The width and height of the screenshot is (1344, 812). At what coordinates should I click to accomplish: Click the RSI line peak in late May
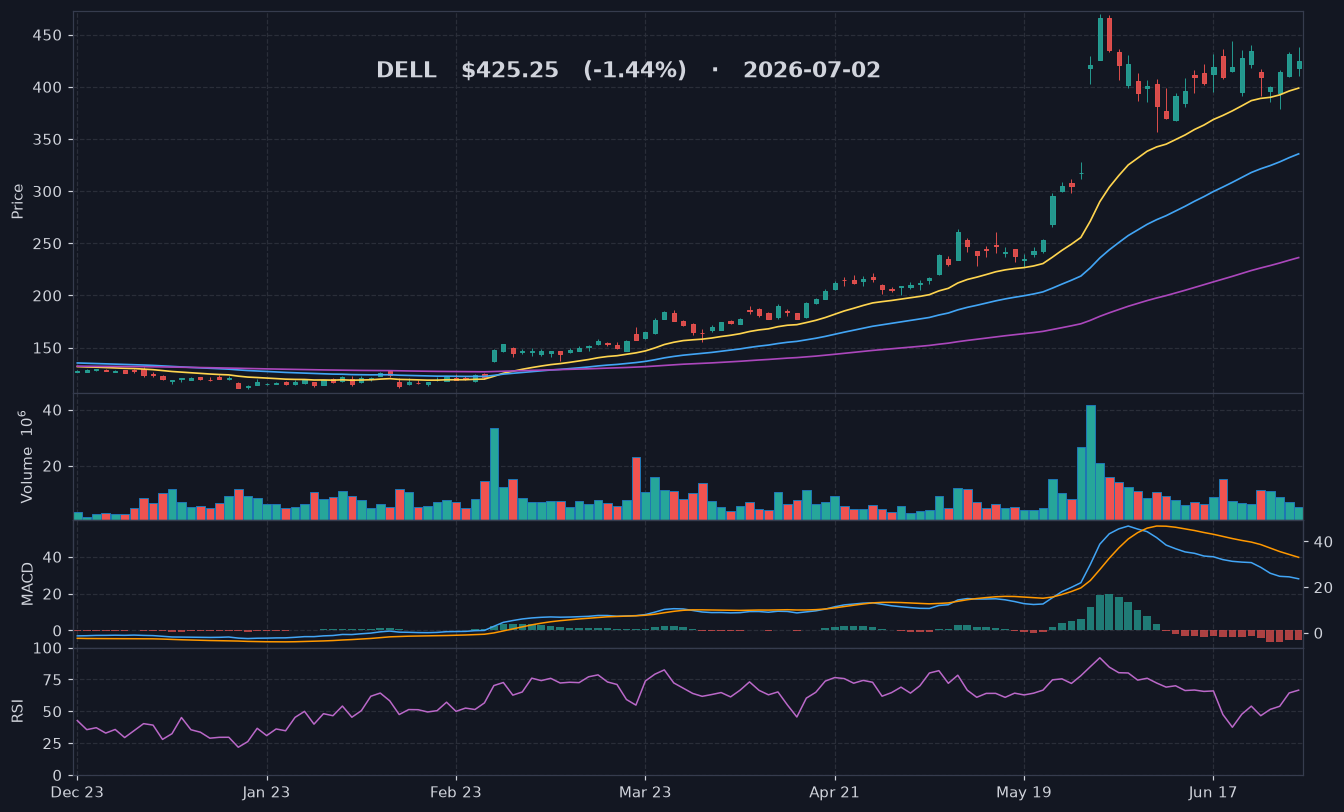pos(1100,658)
